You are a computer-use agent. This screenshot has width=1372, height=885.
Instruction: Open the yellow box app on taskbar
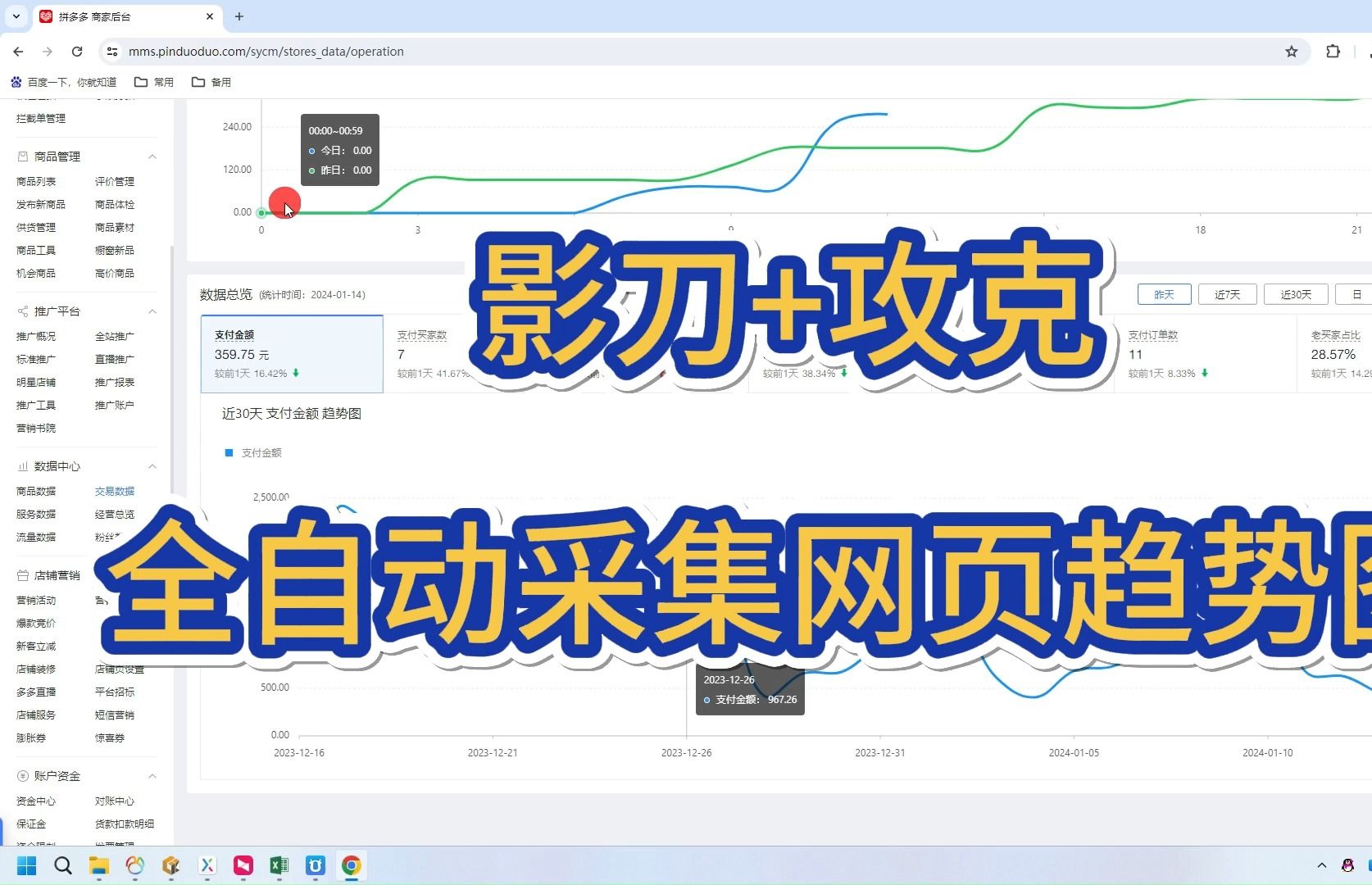[x=171, y=865]
